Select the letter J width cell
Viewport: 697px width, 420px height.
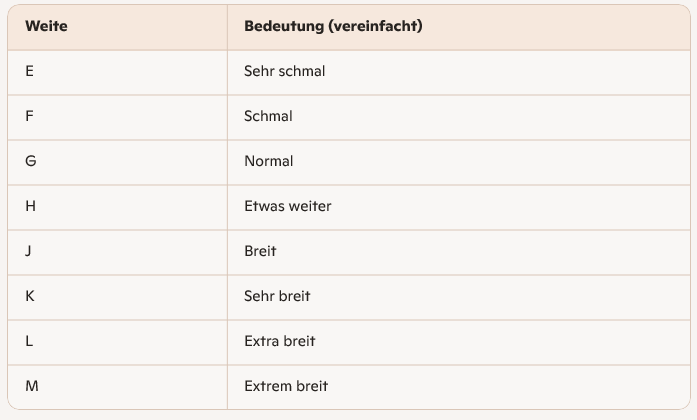click(x=29, y=251)
